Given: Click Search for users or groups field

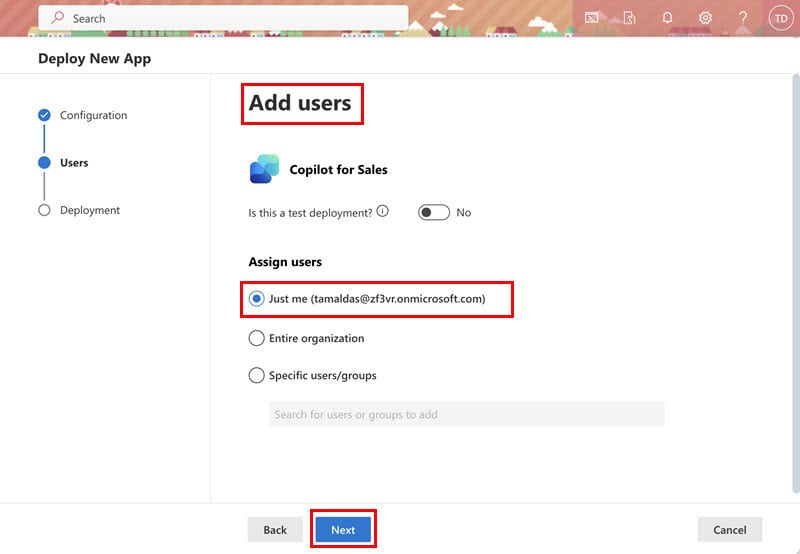Looking at the screenshot, I should pyautogui.click(x=466, y=414).
